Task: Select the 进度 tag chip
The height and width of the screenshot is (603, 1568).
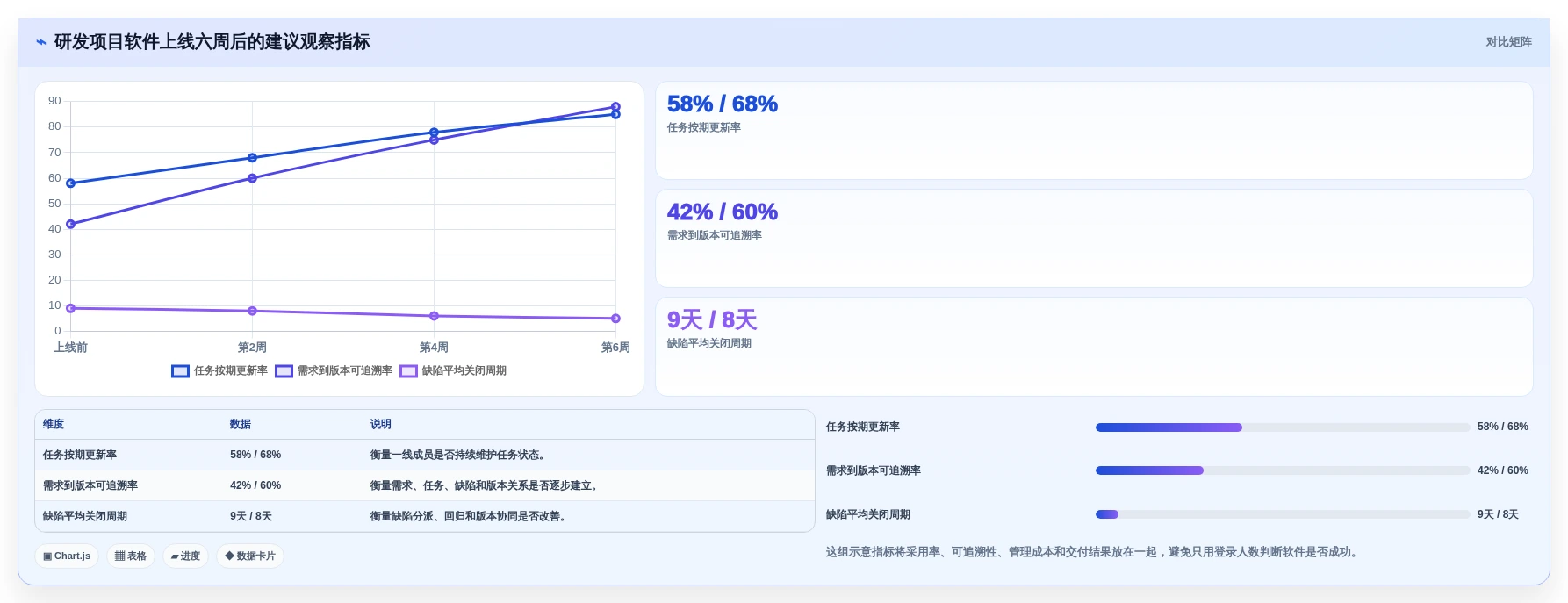Action: tap(185, 556)
